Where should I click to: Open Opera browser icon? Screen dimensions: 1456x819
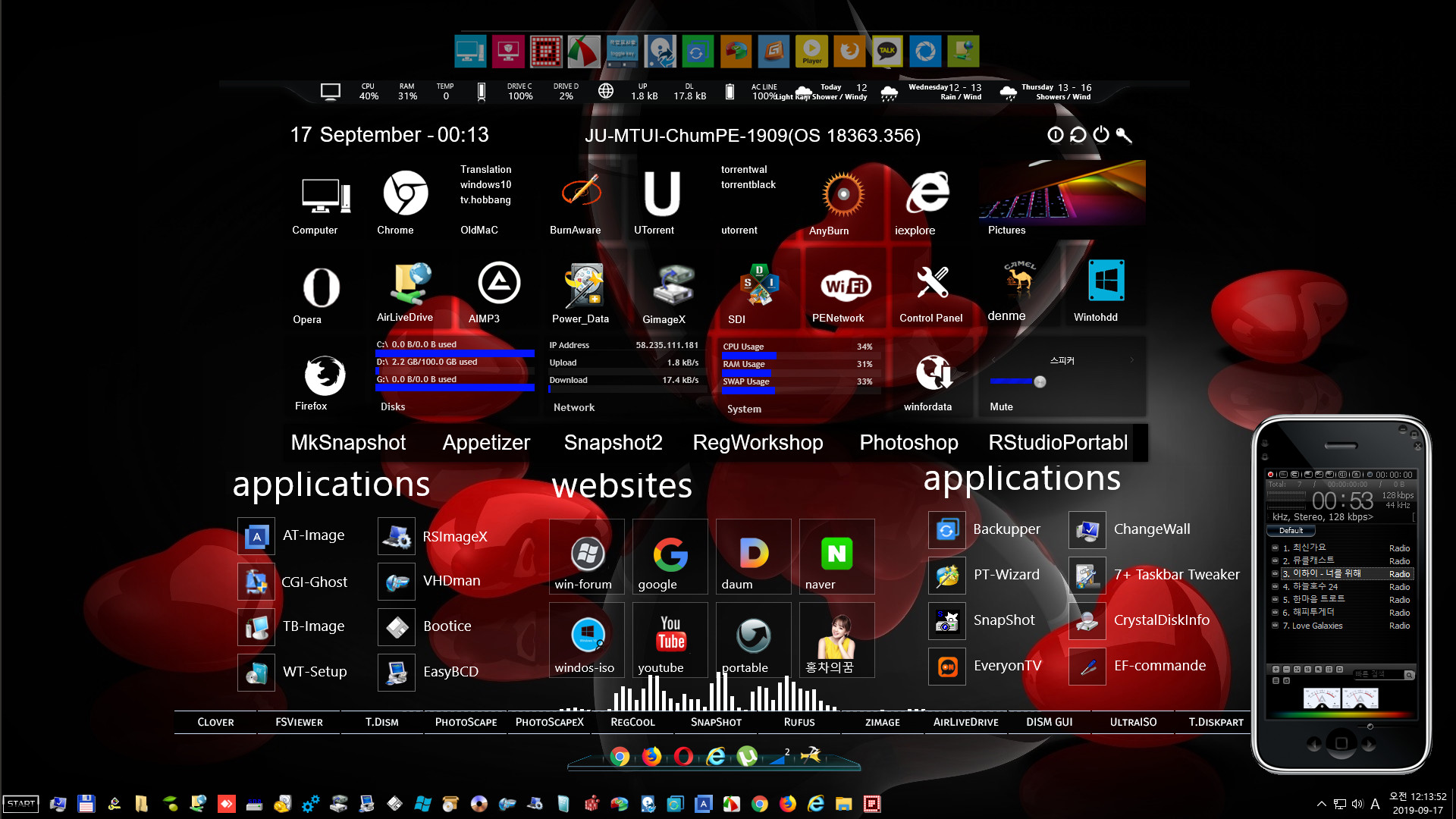point(322,287)
